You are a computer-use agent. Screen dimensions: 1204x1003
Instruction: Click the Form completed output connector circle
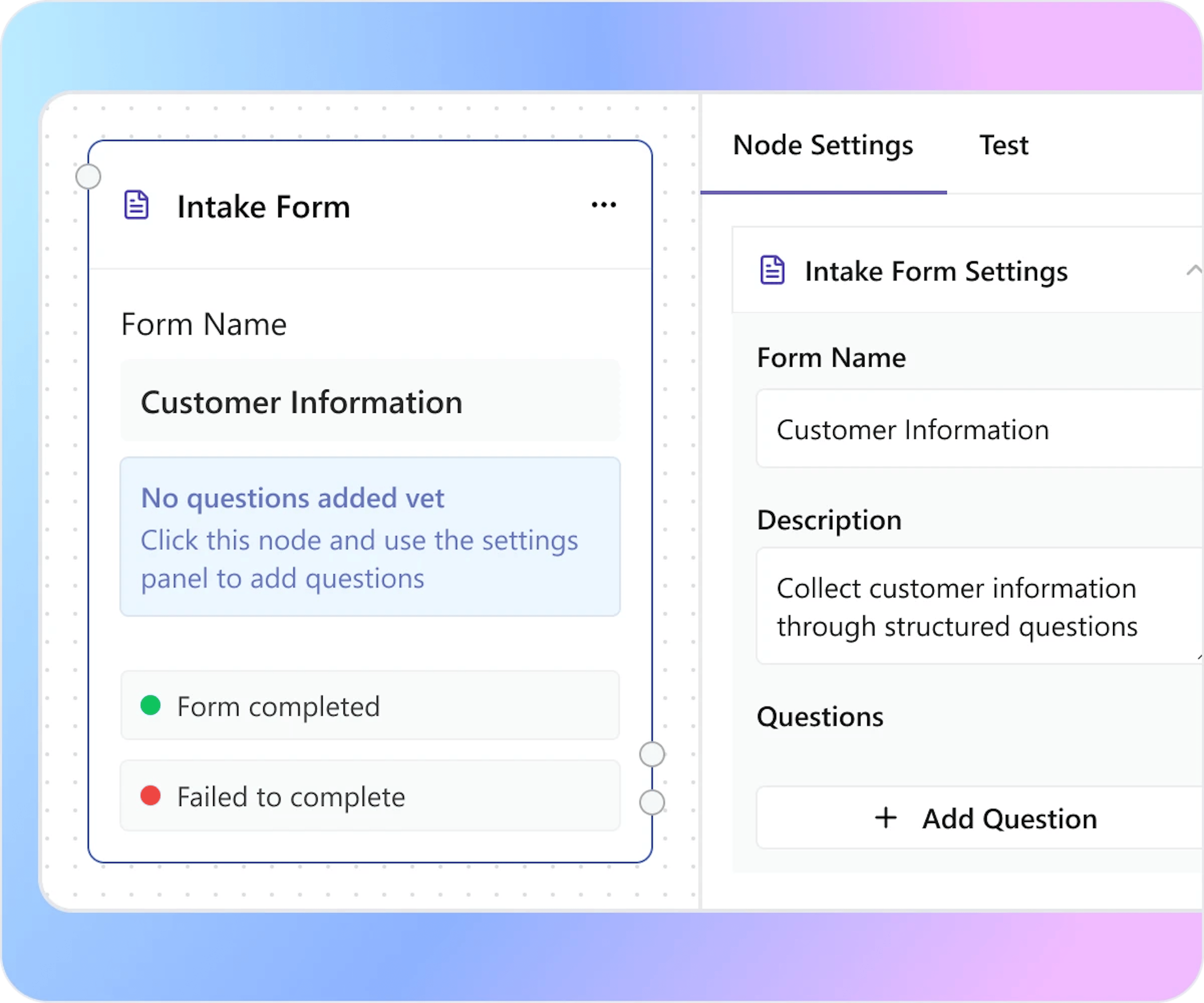[x=652, y=754]
